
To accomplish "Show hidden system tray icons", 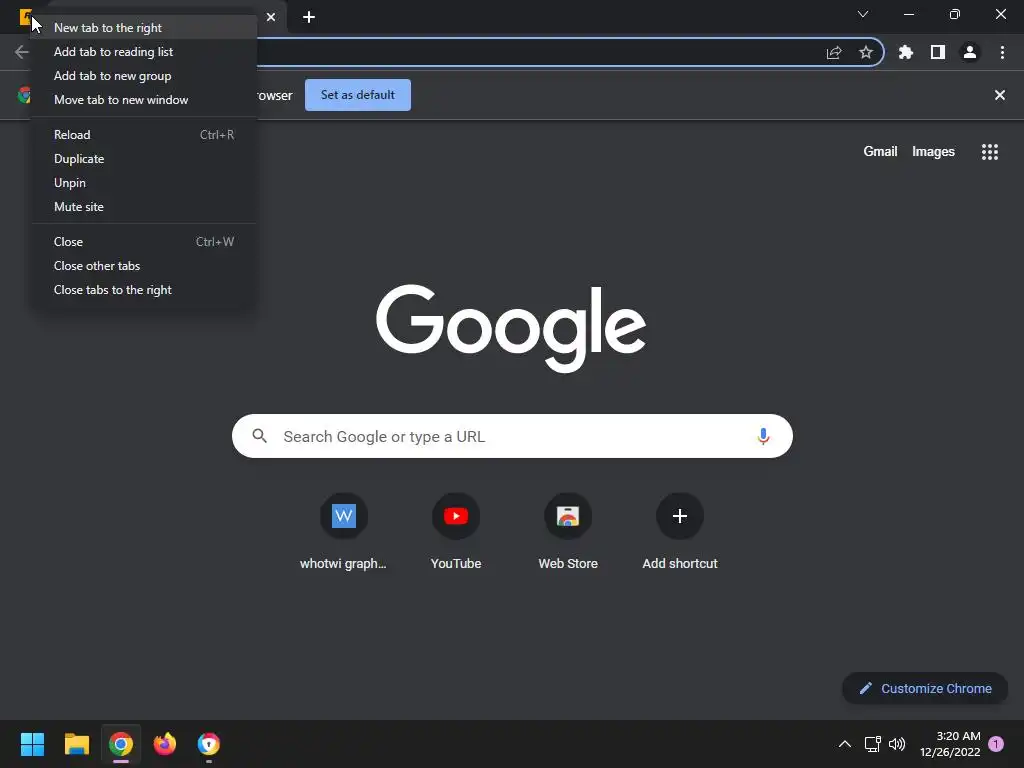I will (x=844, y=744).
